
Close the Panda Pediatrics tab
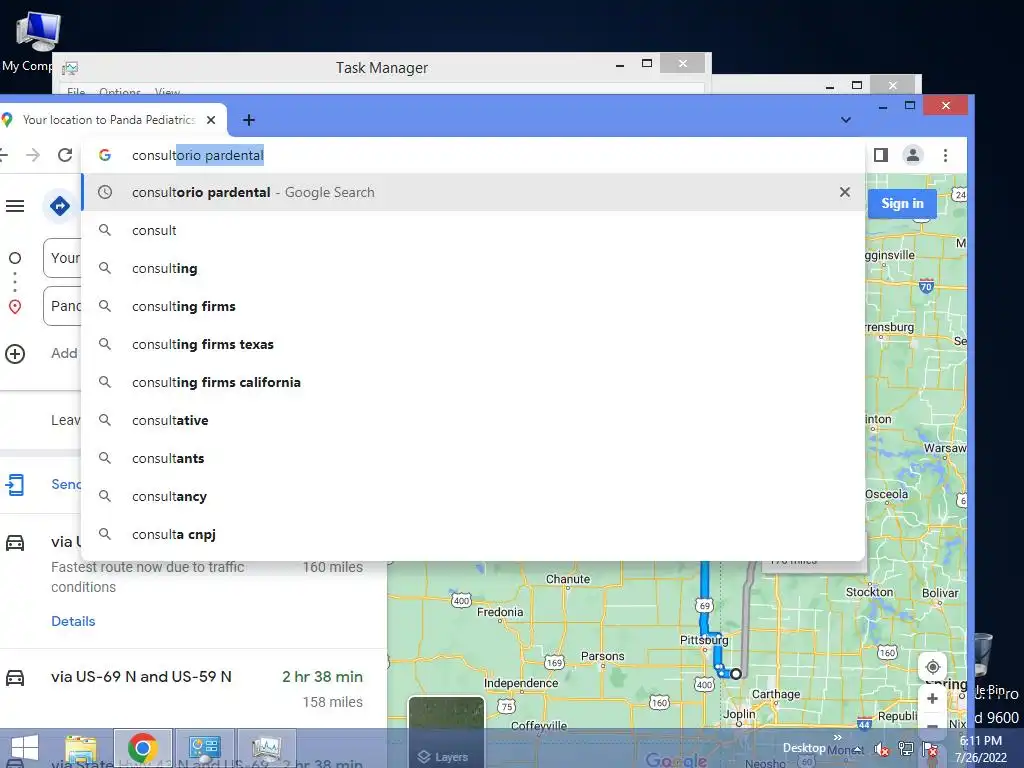[x=211, y=120]
